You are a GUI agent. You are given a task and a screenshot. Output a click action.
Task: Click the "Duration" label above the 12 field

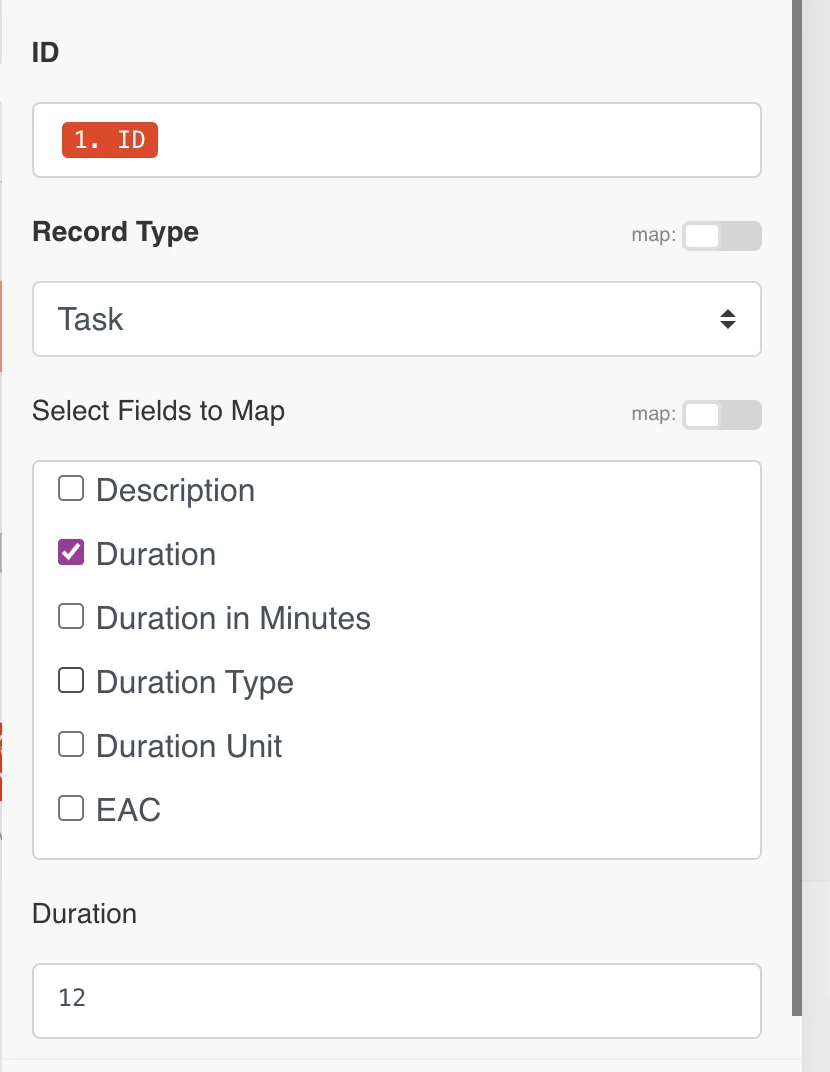pyautogui.click(x=84, y=914)
